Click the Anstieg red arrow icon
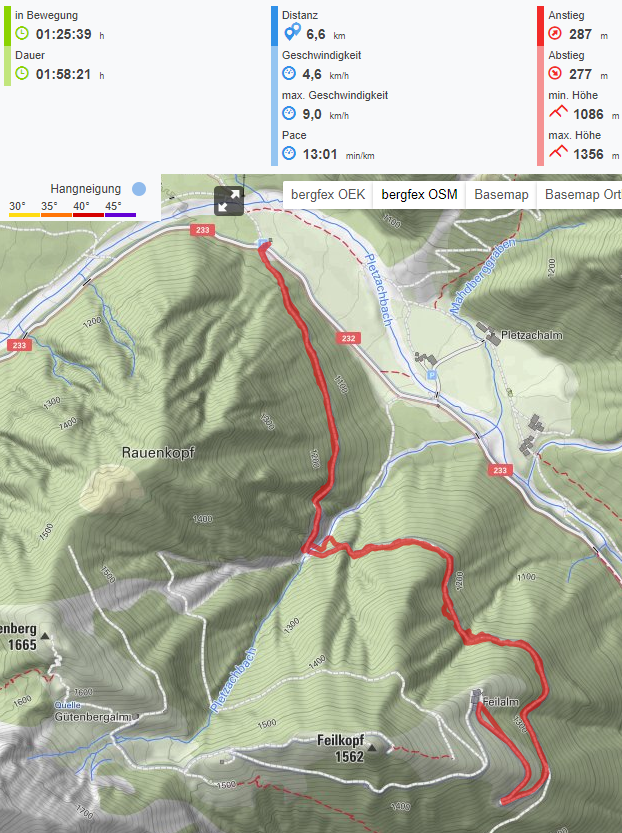Image resolution: width=622 pixels, height=833 pixels. [x=555, y=33]
